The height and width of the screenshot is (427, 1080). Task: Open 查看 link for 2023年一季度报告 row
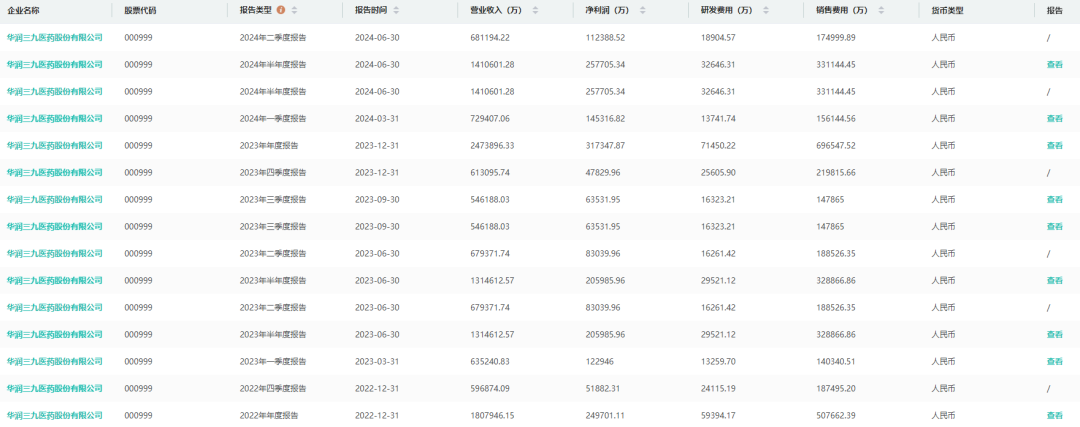click(1055, 361)
